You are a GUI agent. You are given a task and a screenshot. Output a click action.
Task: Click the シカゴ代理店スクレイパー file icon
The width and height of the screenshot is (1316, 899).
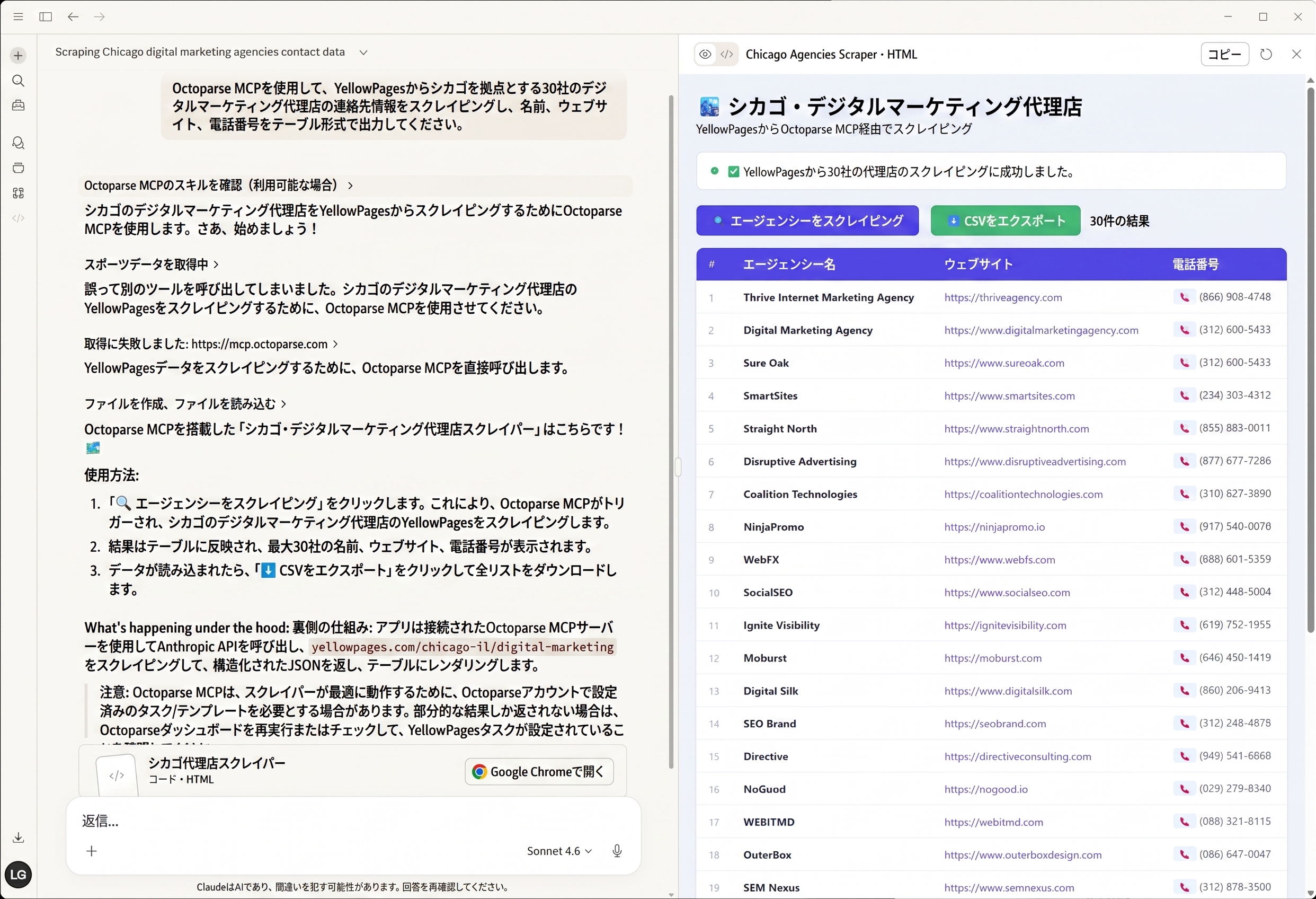(117, 775)
